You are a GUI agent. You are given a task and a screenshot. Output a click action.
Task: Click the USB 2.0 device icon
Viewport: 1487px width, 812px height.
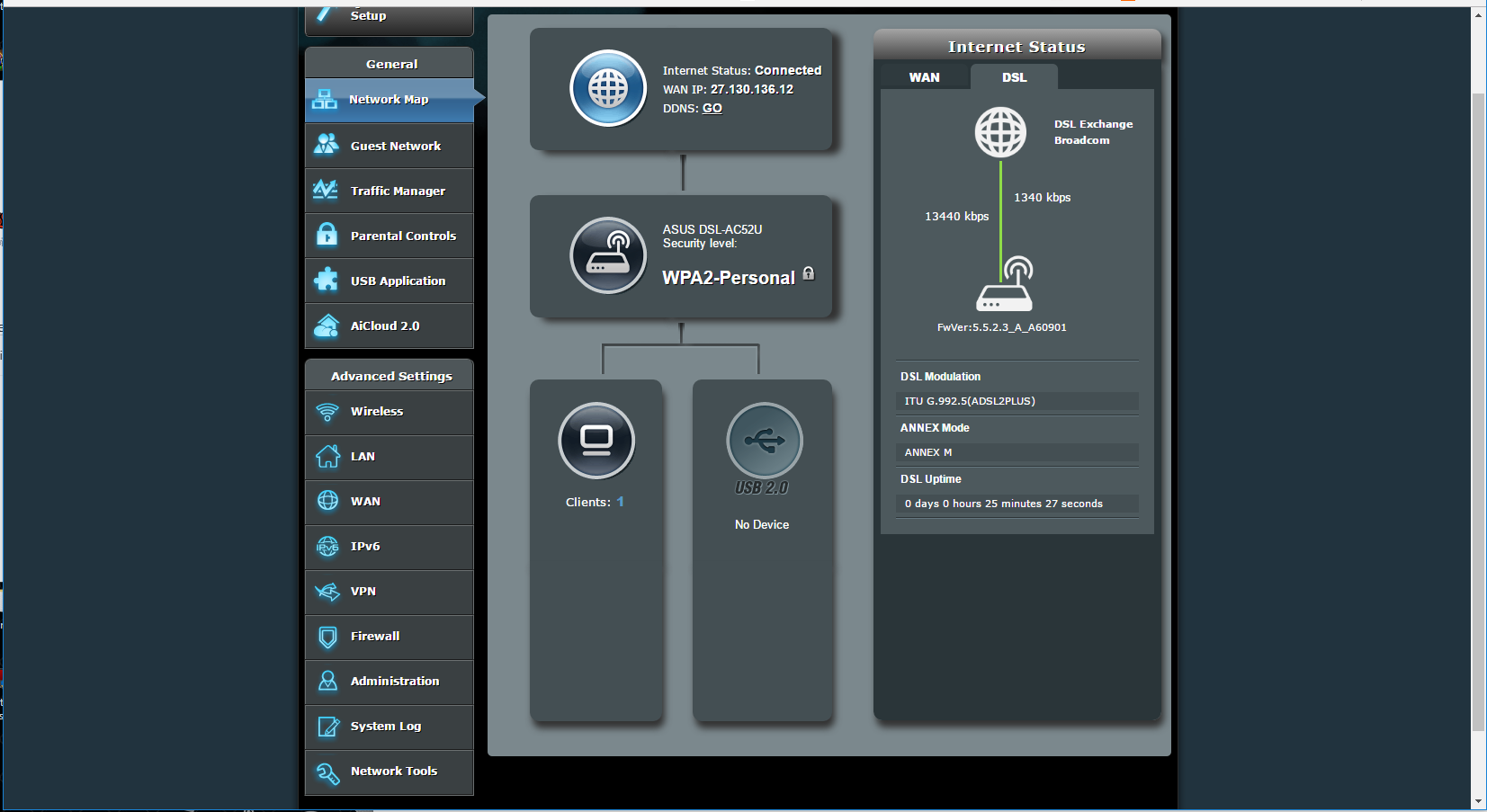(x=765, y=441)
